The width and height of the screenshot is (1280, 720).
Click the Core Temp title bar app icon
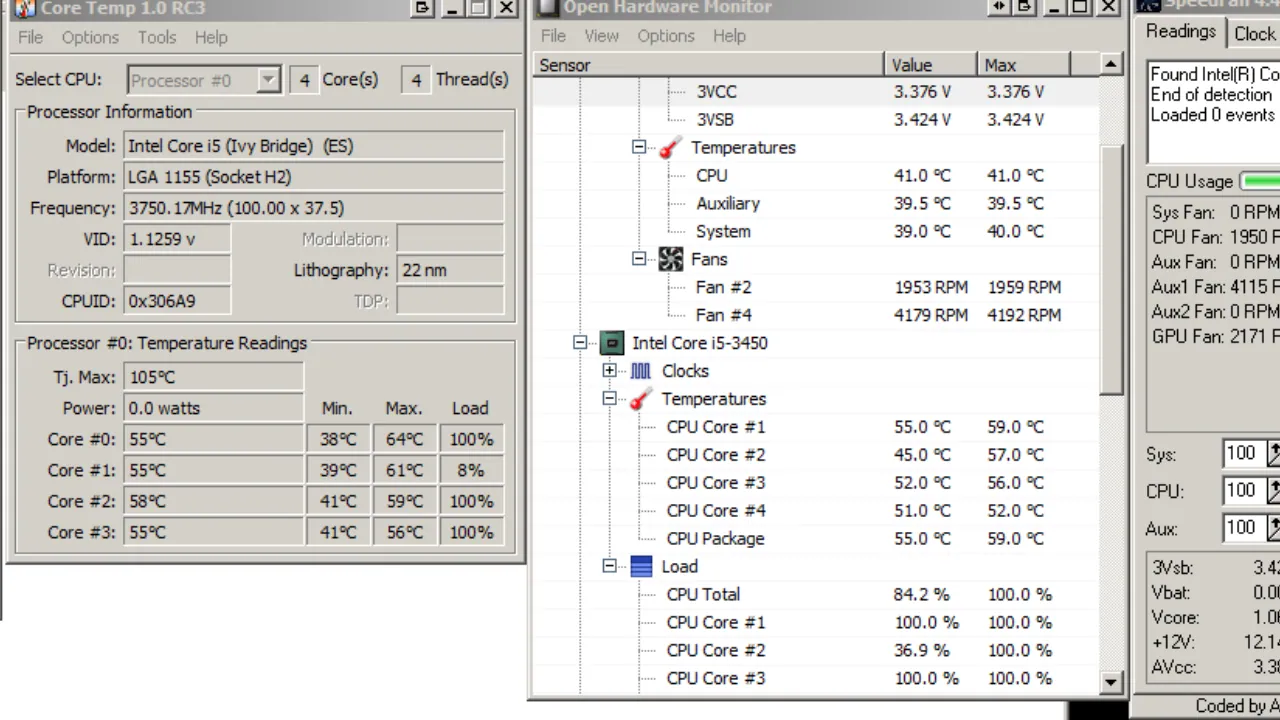pos(25,8)
